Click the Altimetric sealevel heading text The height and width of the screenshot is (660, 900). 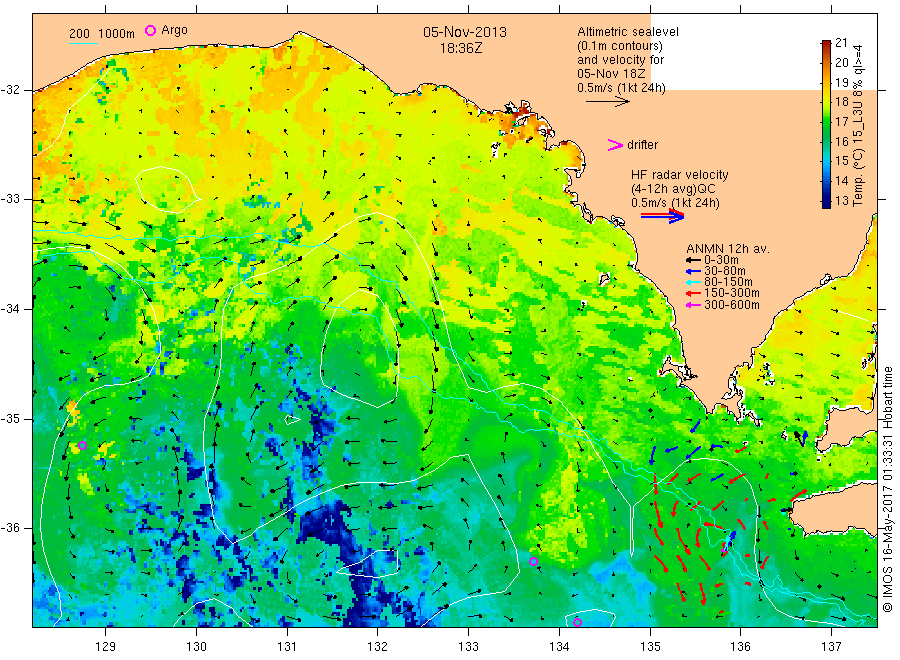(628, 32)
